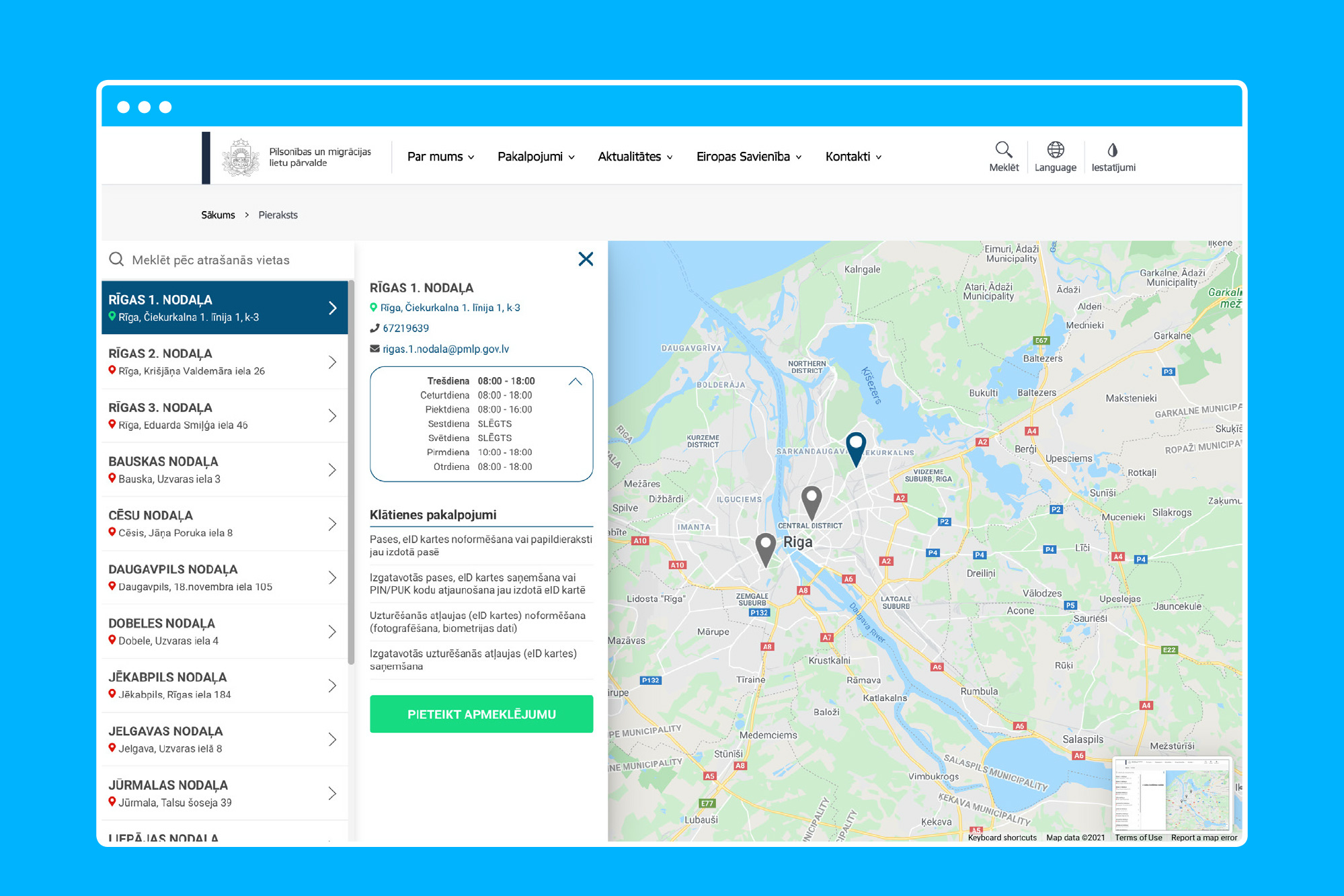The image size is (1344, 896).
Task: Expand the Par mums menu
Action: tap(440, 157)
